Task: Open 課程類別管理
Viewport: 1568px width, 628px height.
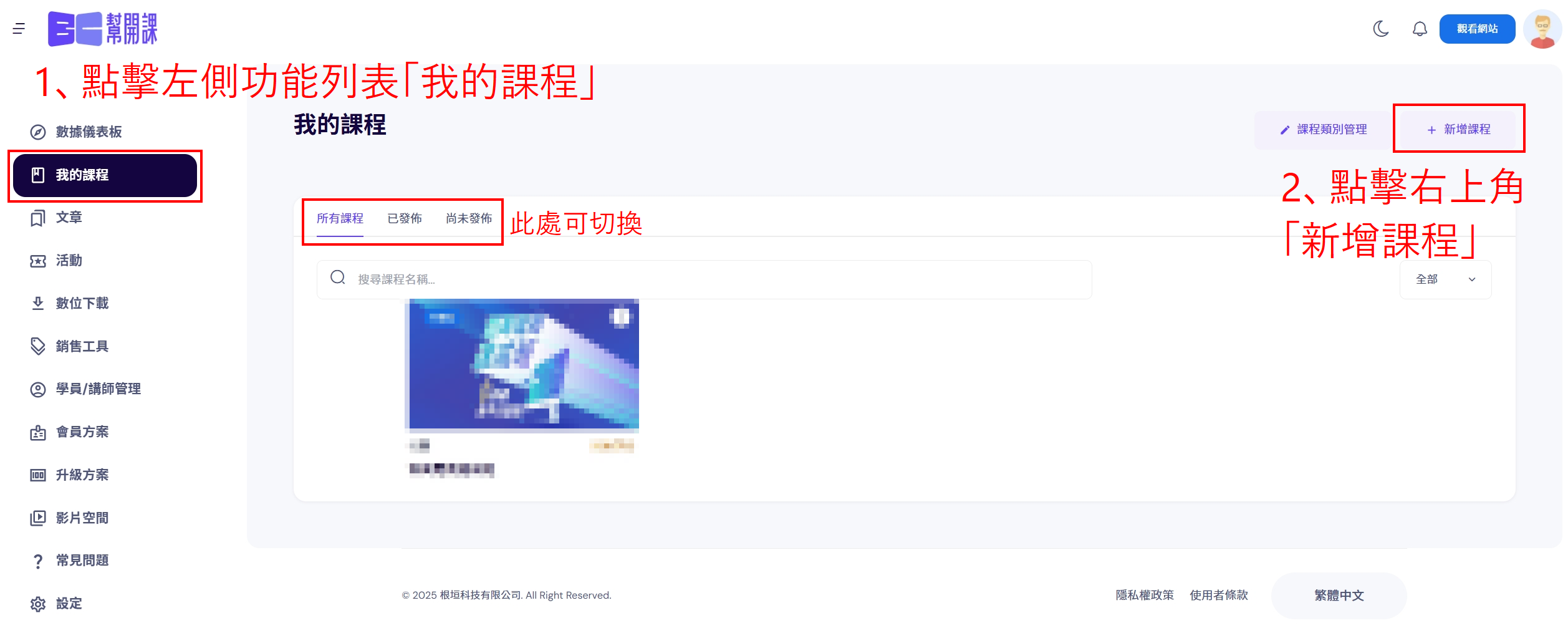Action: [x=1323, y=129]
